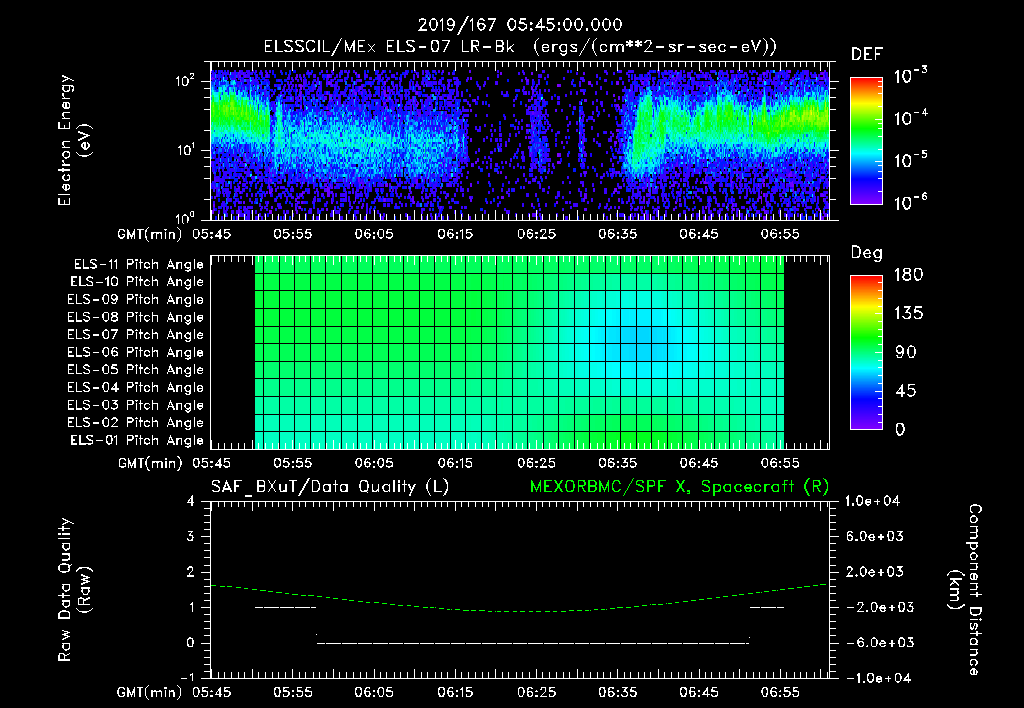Click the 10^2 electron energy axis tick
Viewport: 1024px width, 708px height.
[x=185, y=81]
